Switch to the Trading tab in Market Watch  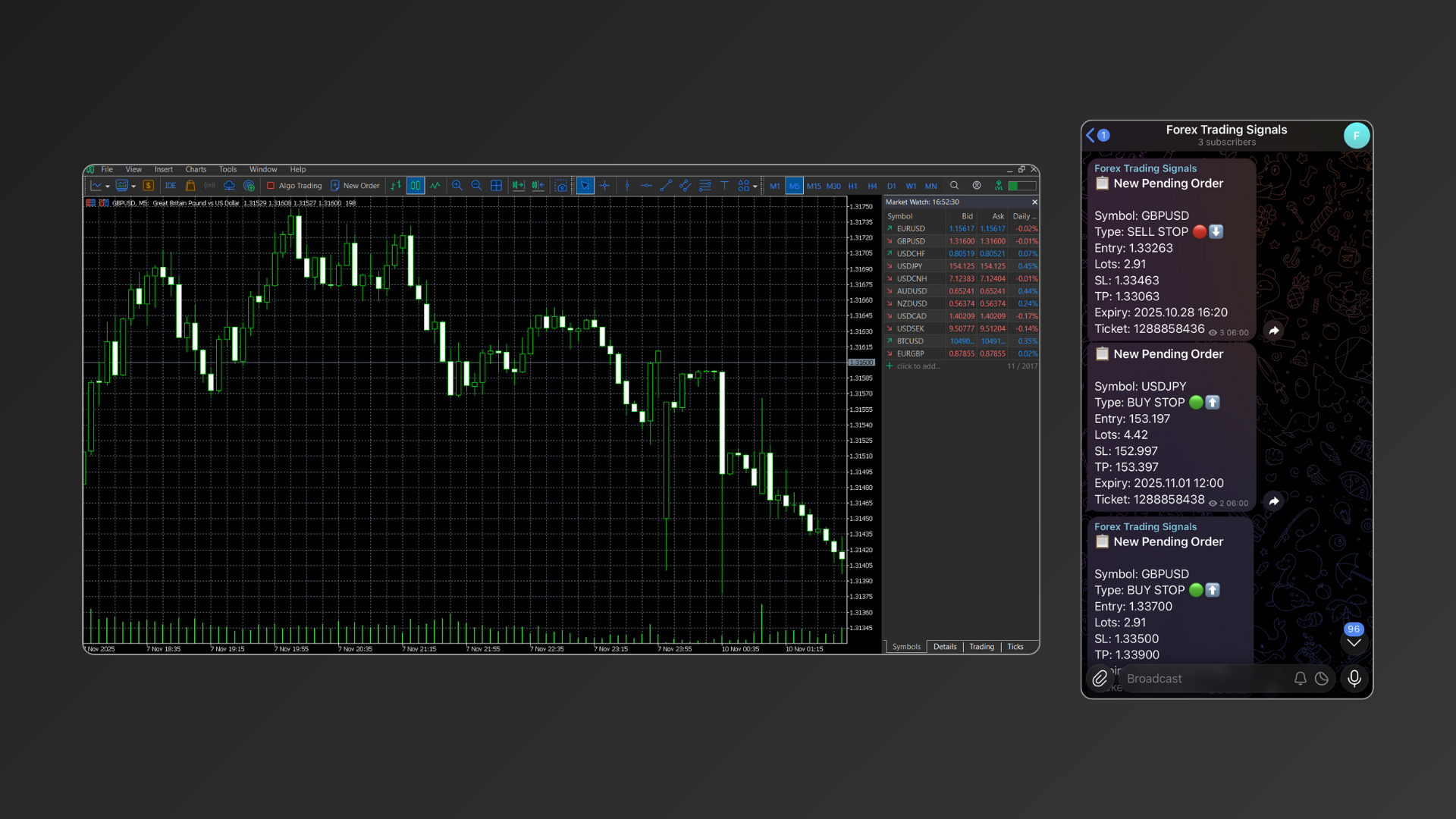pyautogui.click(x=981, y=647)
